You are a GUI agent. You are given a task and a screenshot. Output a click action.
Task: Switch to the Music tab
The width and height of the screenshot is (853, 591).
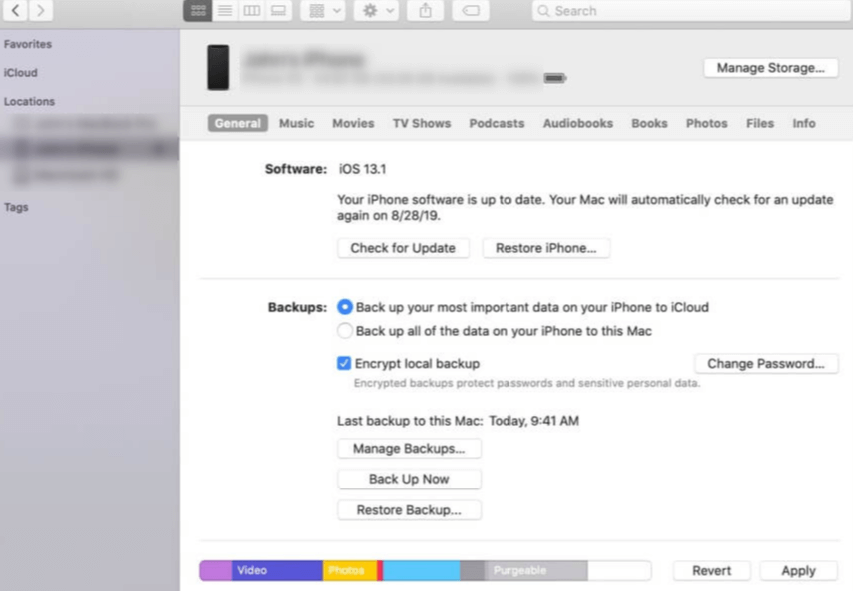296,124
